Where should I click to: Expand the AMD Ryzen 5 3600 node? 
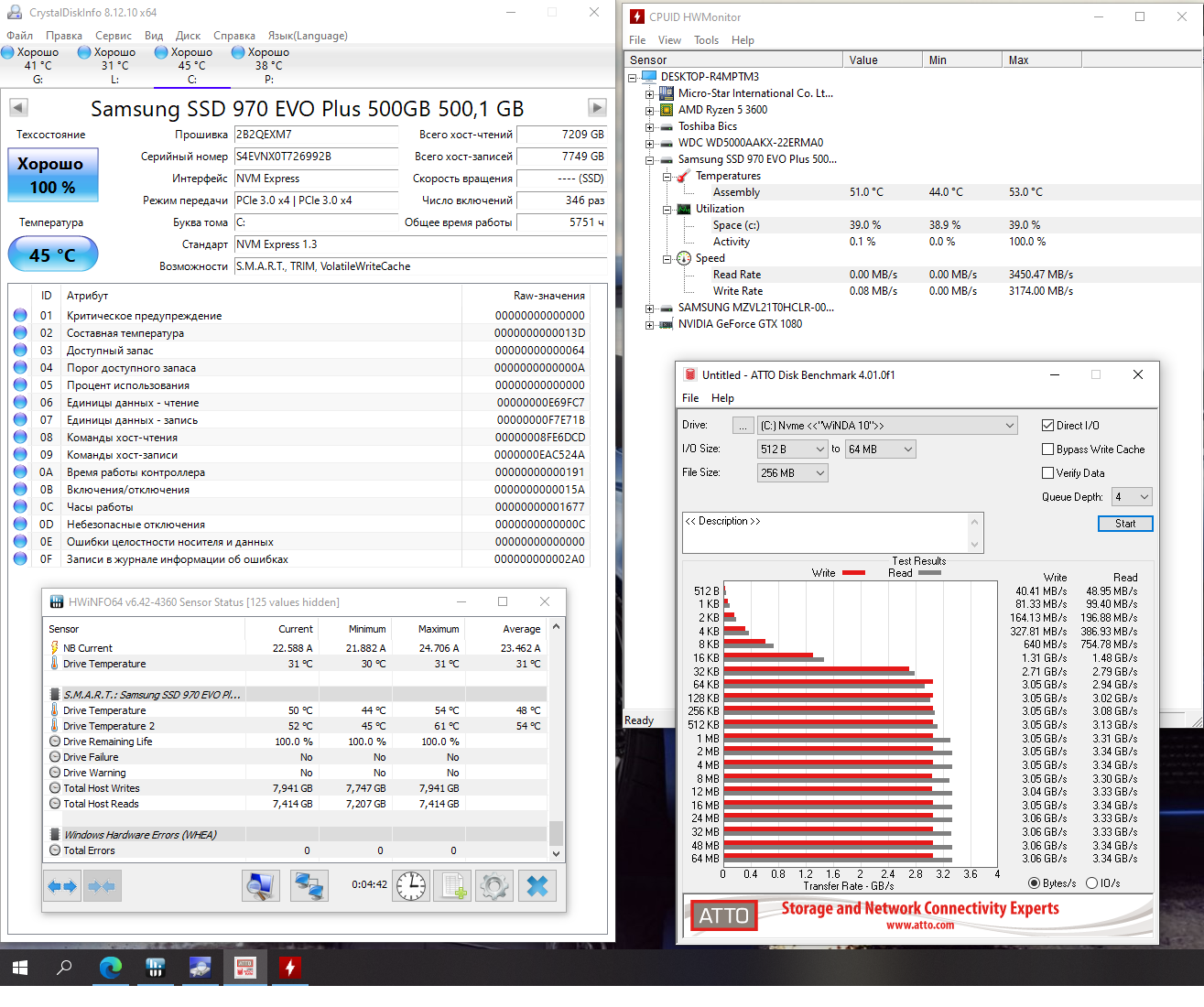[649, 111]
